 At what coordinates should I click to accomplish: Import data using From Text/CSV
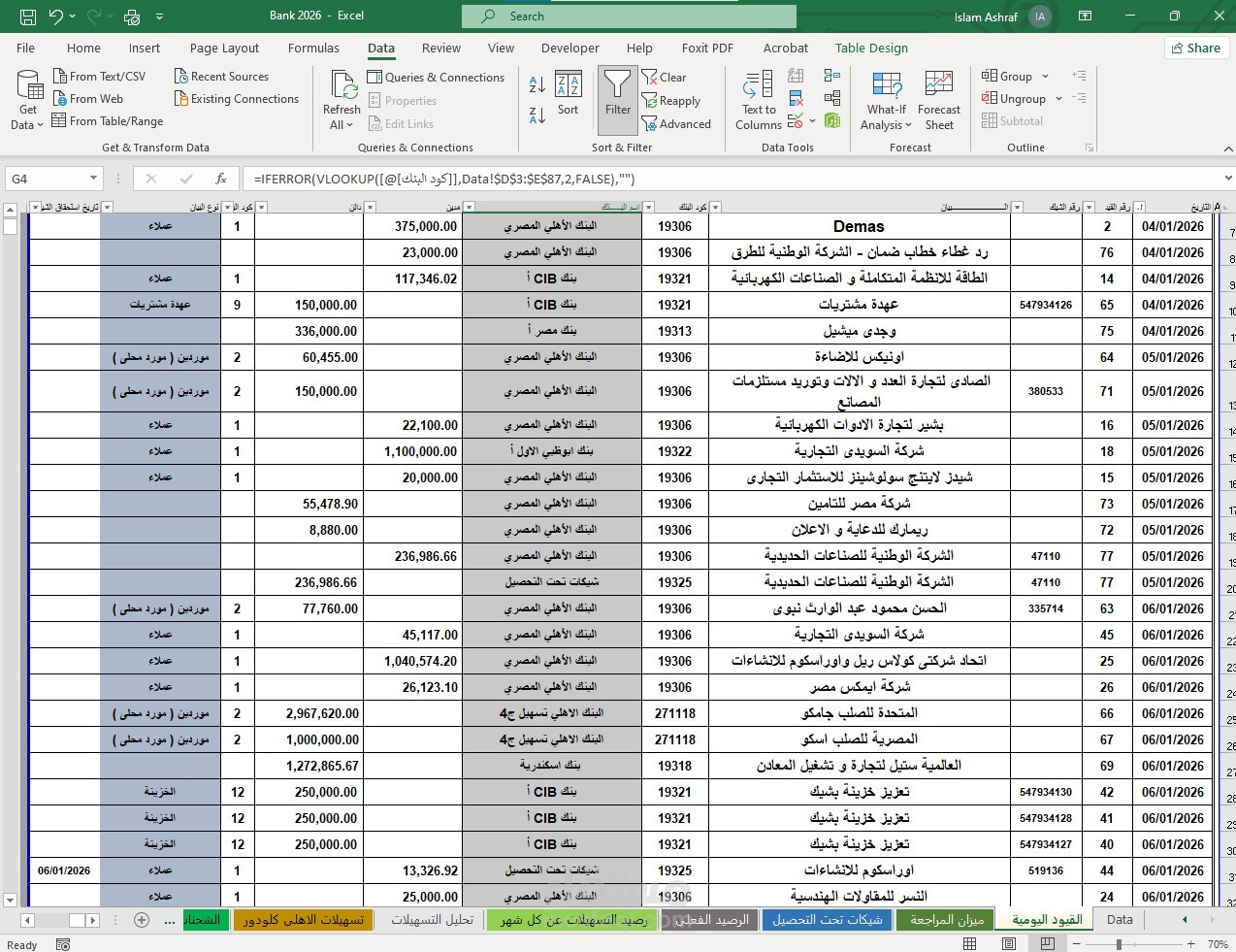(x=99, y=76)
